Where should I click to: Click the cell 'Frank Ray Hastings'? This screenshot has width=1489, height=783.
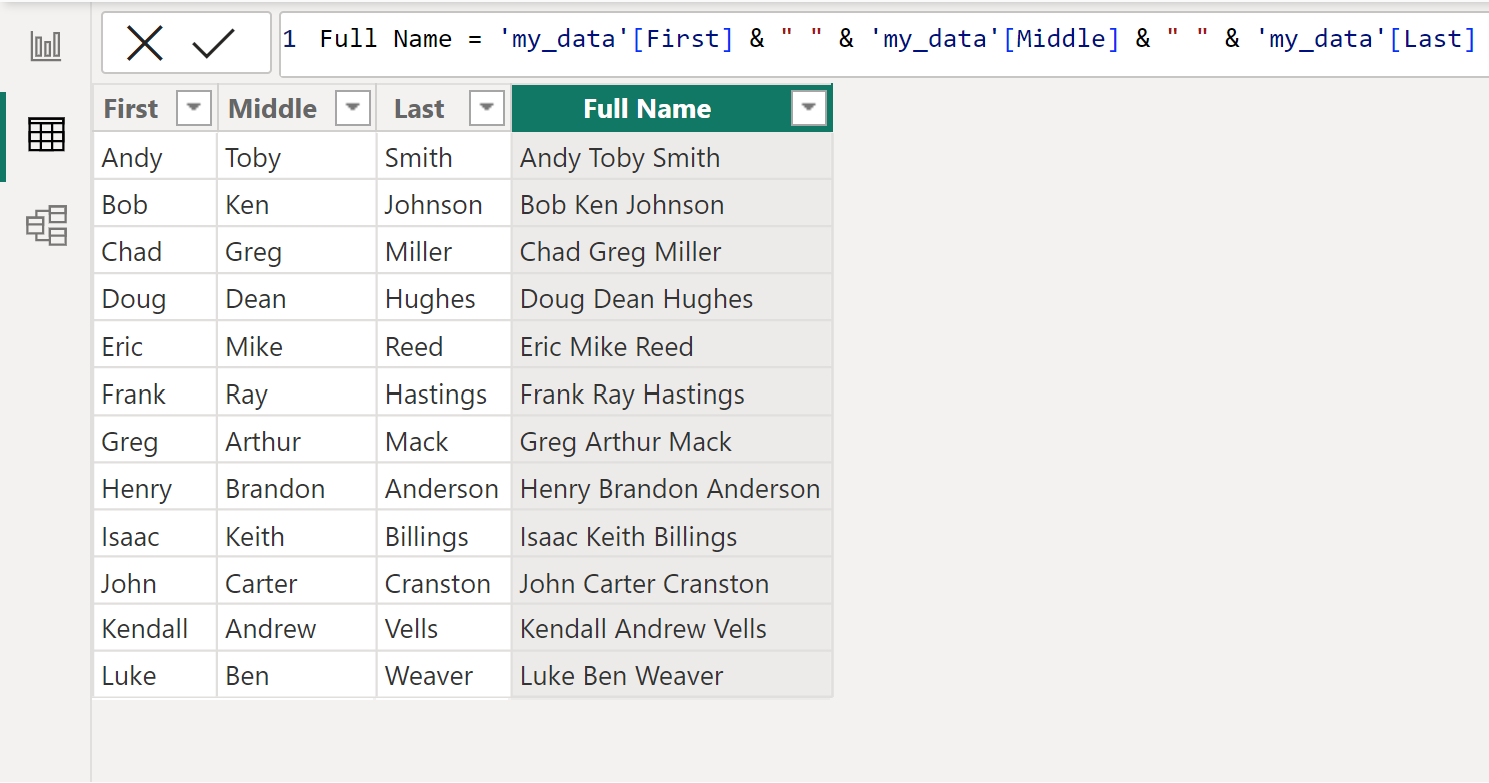pyautogui.click(x=672, y=393)
